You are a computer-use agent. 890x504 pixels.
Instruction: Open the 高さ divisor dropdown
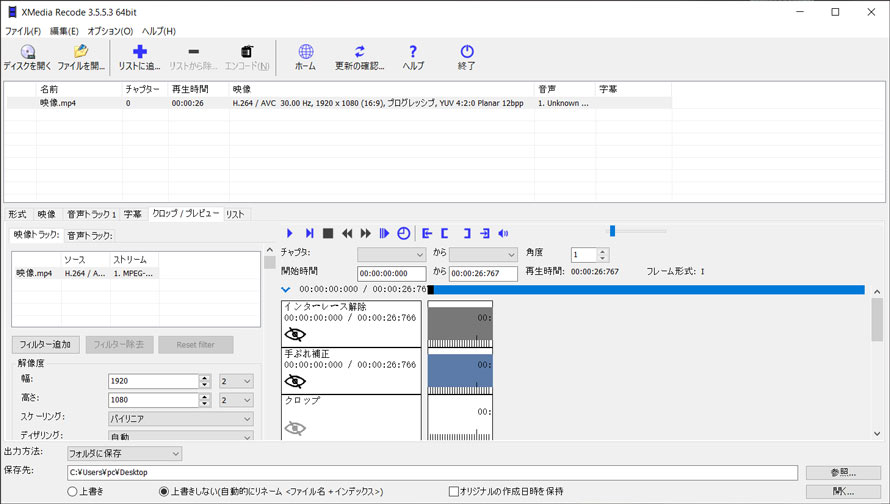pyautogui.click(x=236, y=400)
